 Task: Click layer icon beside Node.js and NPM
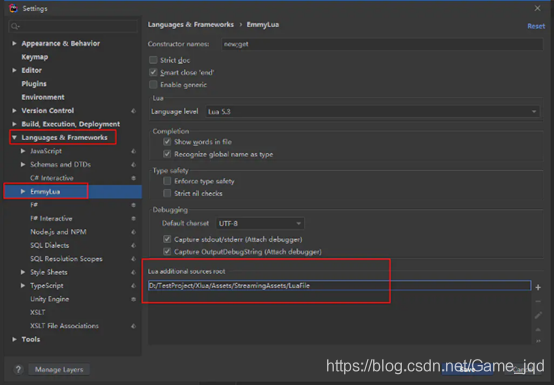134,232
